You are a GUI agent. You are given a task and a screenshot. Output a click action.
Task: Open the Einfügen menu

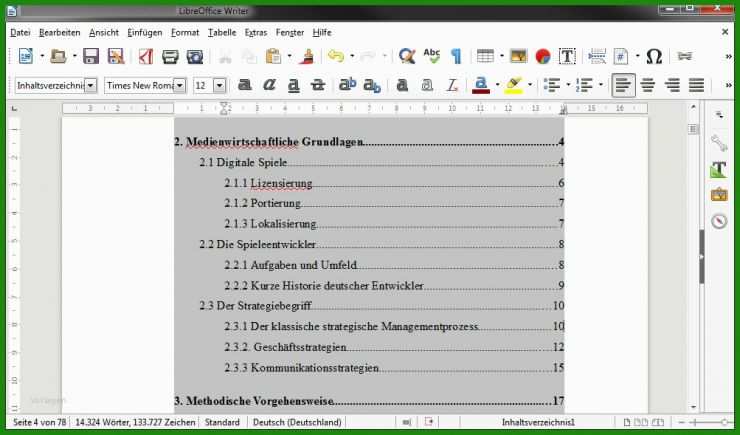pyautogui.click(x=144, y=33)
